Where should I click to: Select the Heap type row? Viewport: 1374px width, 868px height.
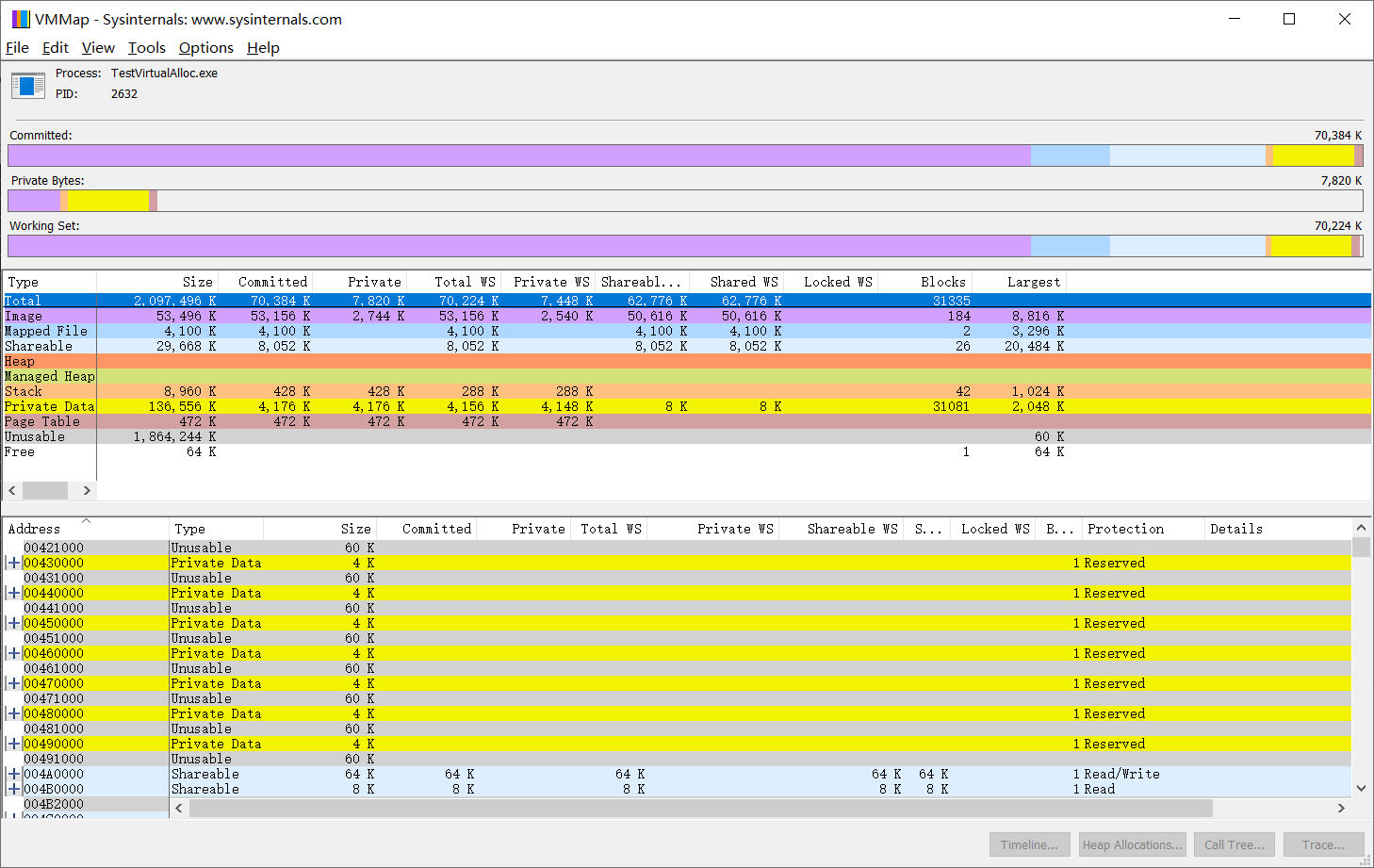click(49, 361)
